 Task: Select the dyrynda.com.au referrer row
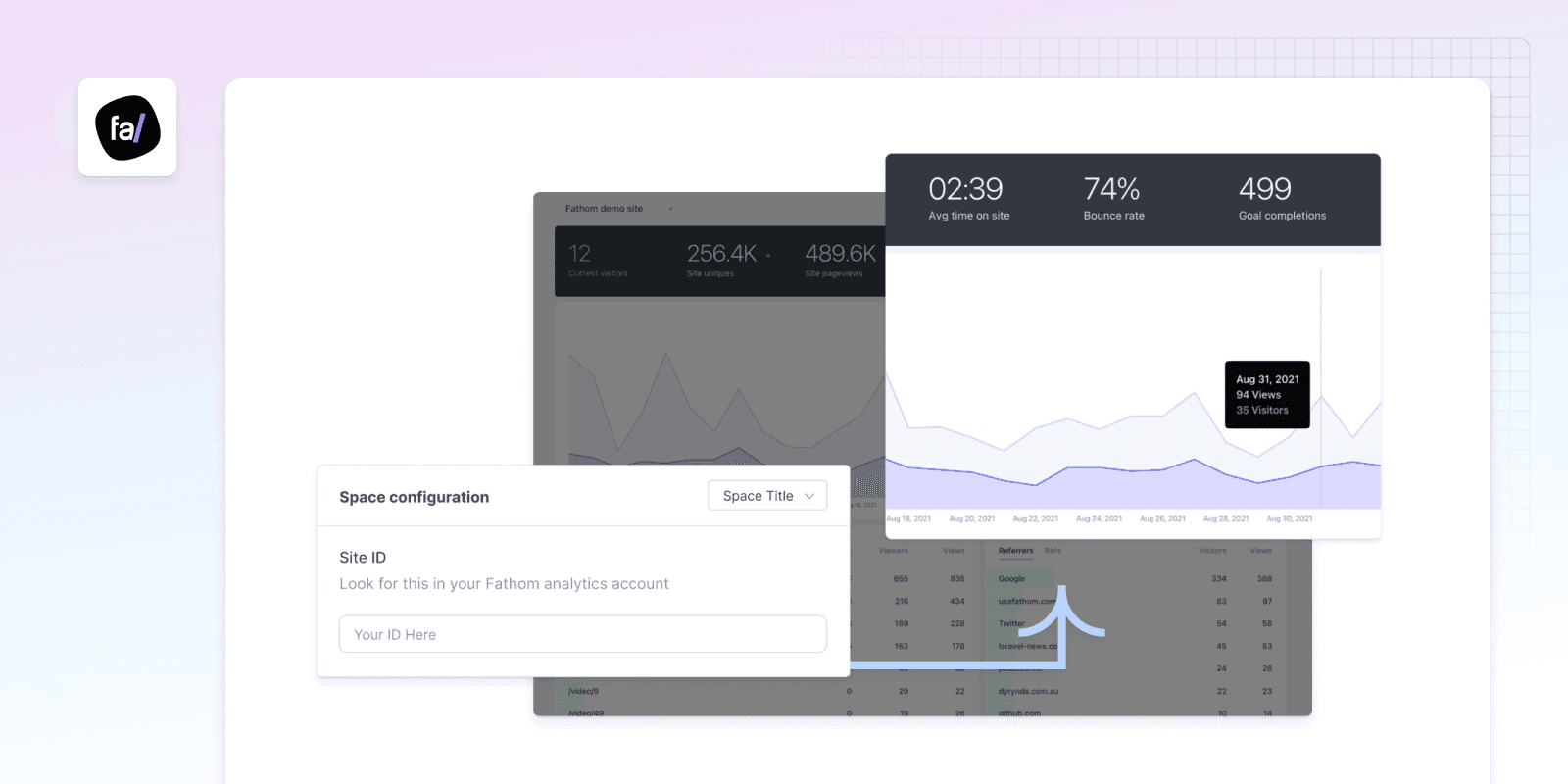click(1135, 692)
